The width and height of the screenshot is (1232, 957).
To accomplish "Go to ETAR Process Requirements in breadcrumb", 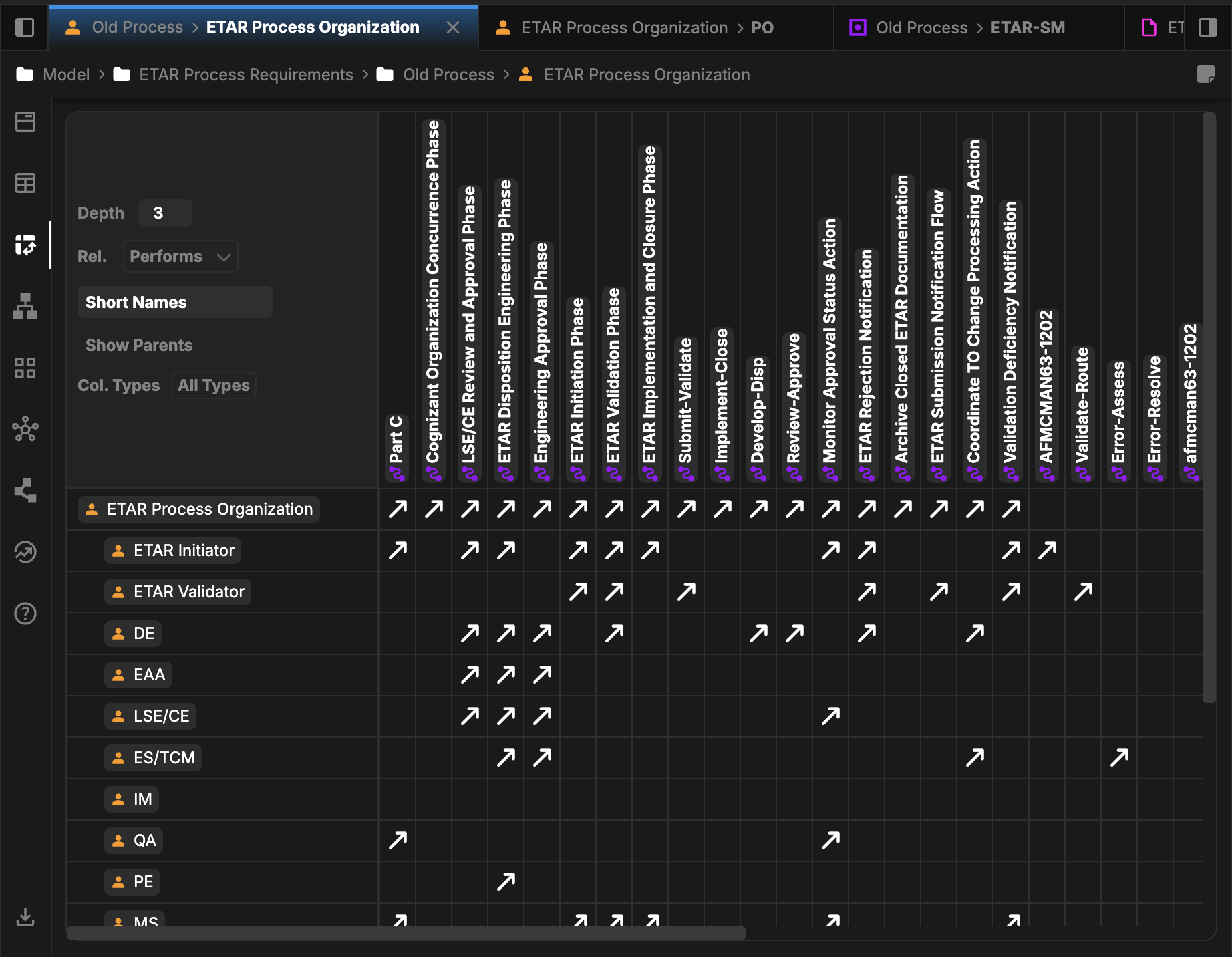I will (234, 74).
